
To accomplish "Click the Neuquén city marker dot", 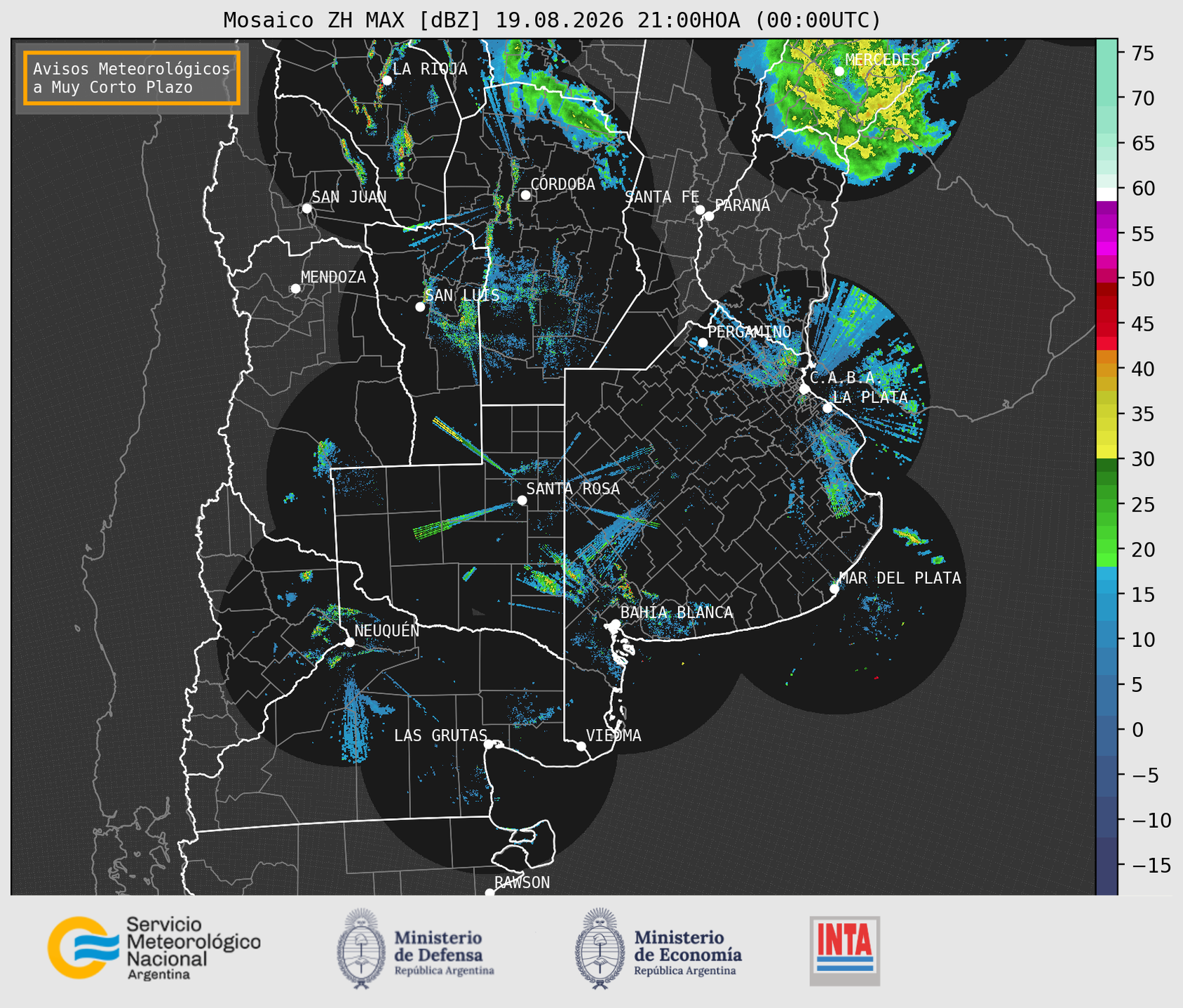I will point(349,642).
